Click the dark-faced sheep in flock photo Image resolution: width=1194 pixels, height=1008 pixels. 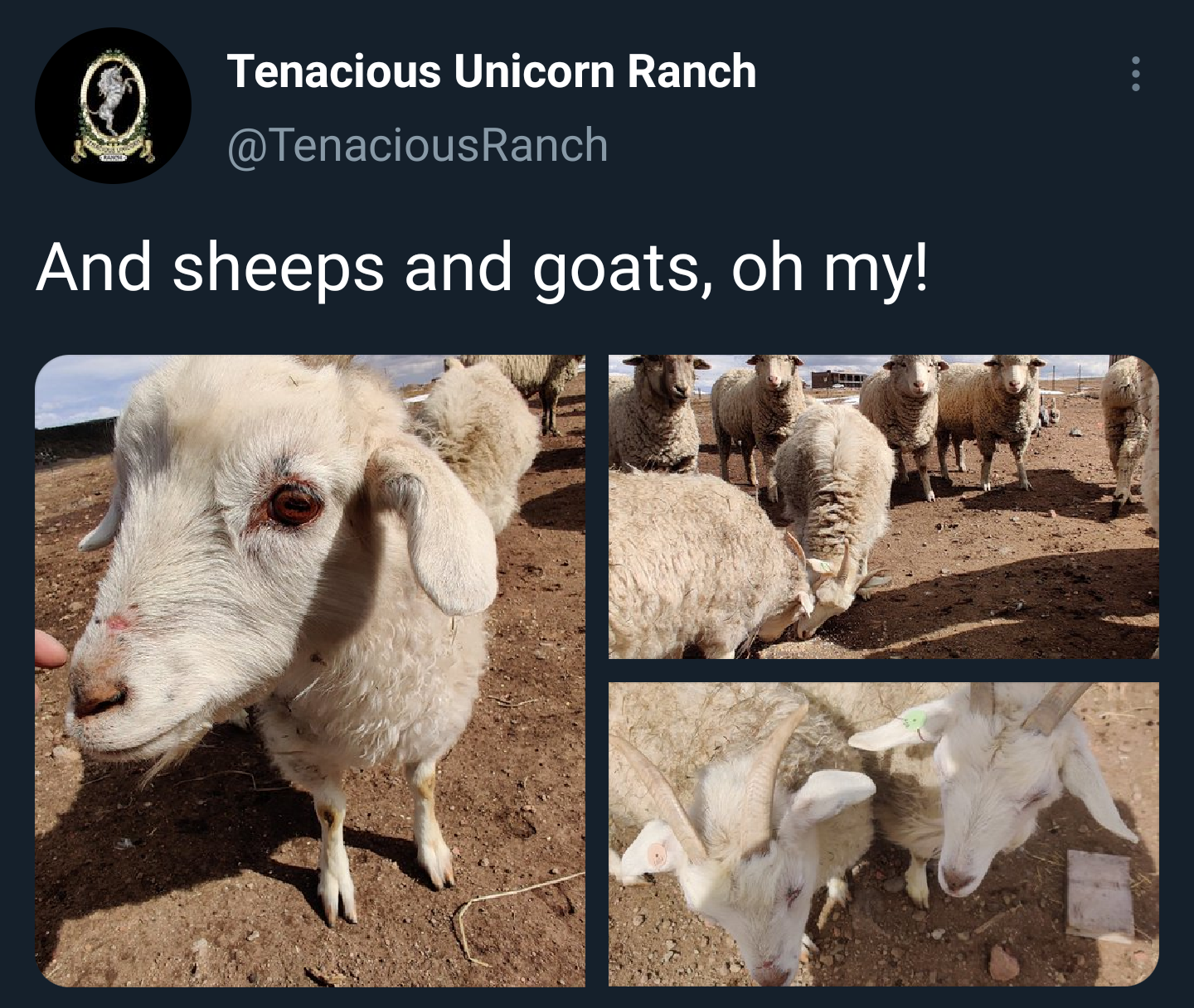point(661,413)
